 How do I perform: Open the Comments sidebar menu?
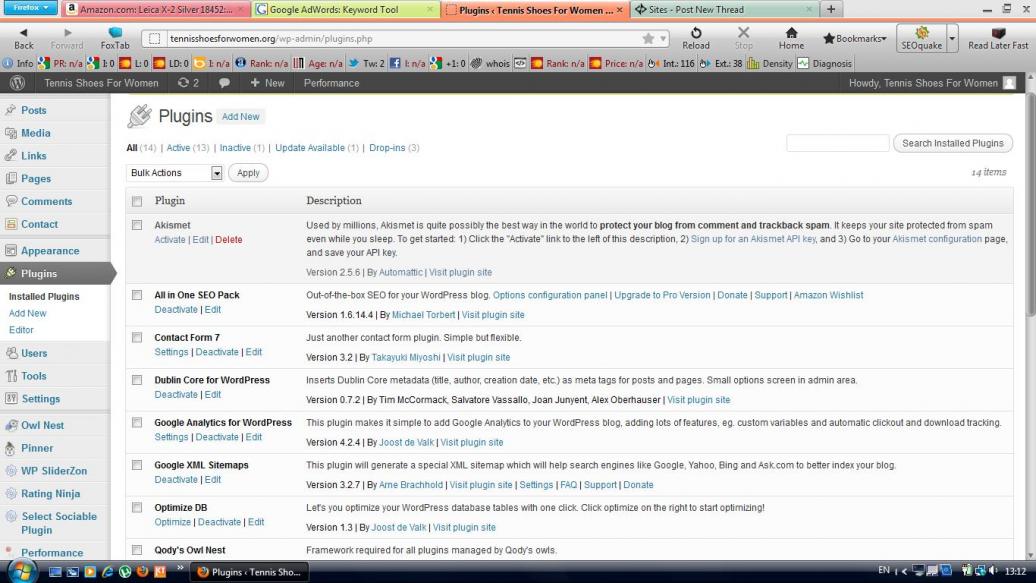coord(46,202)
